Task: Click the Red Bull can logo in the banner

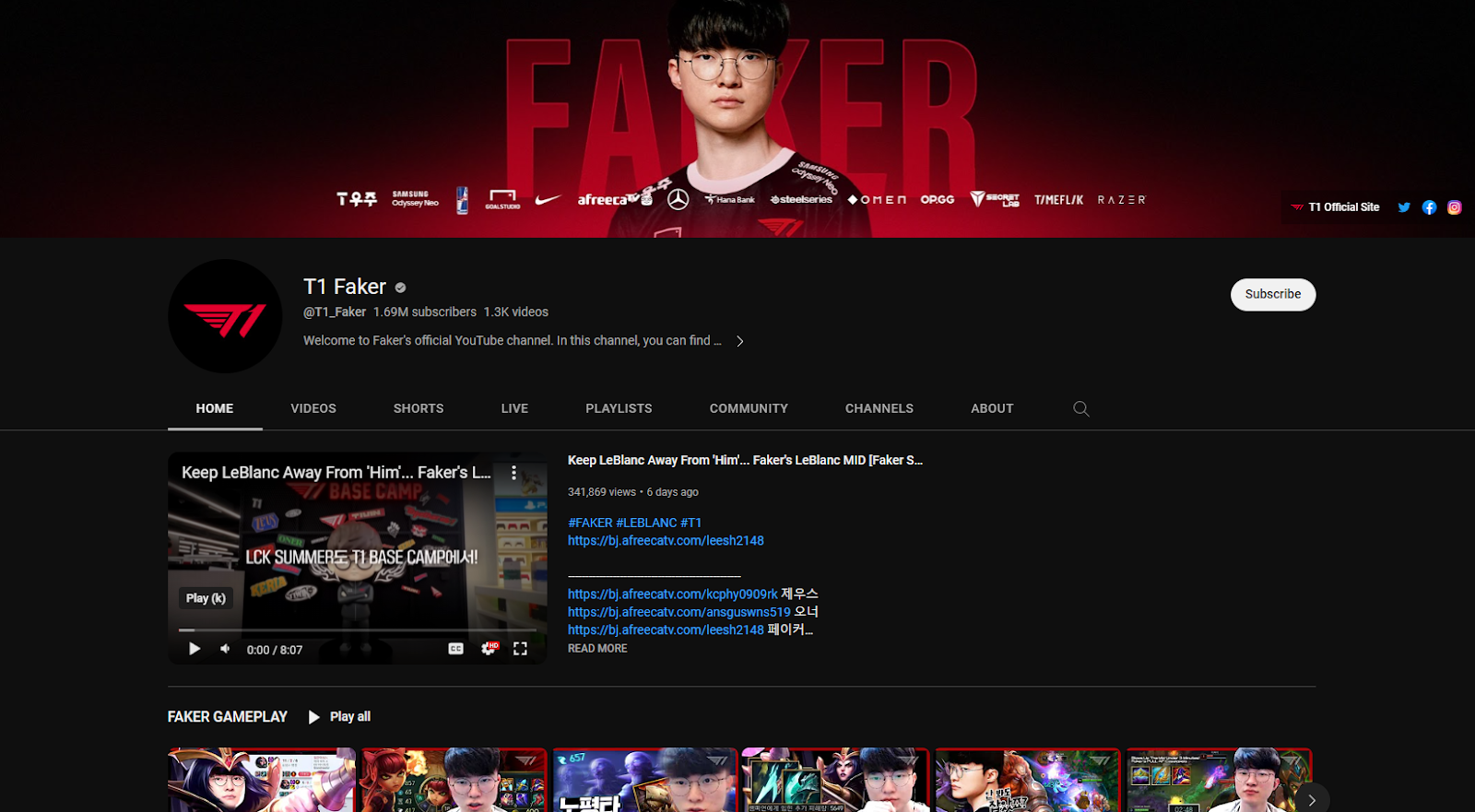Action: coord(462,200)
